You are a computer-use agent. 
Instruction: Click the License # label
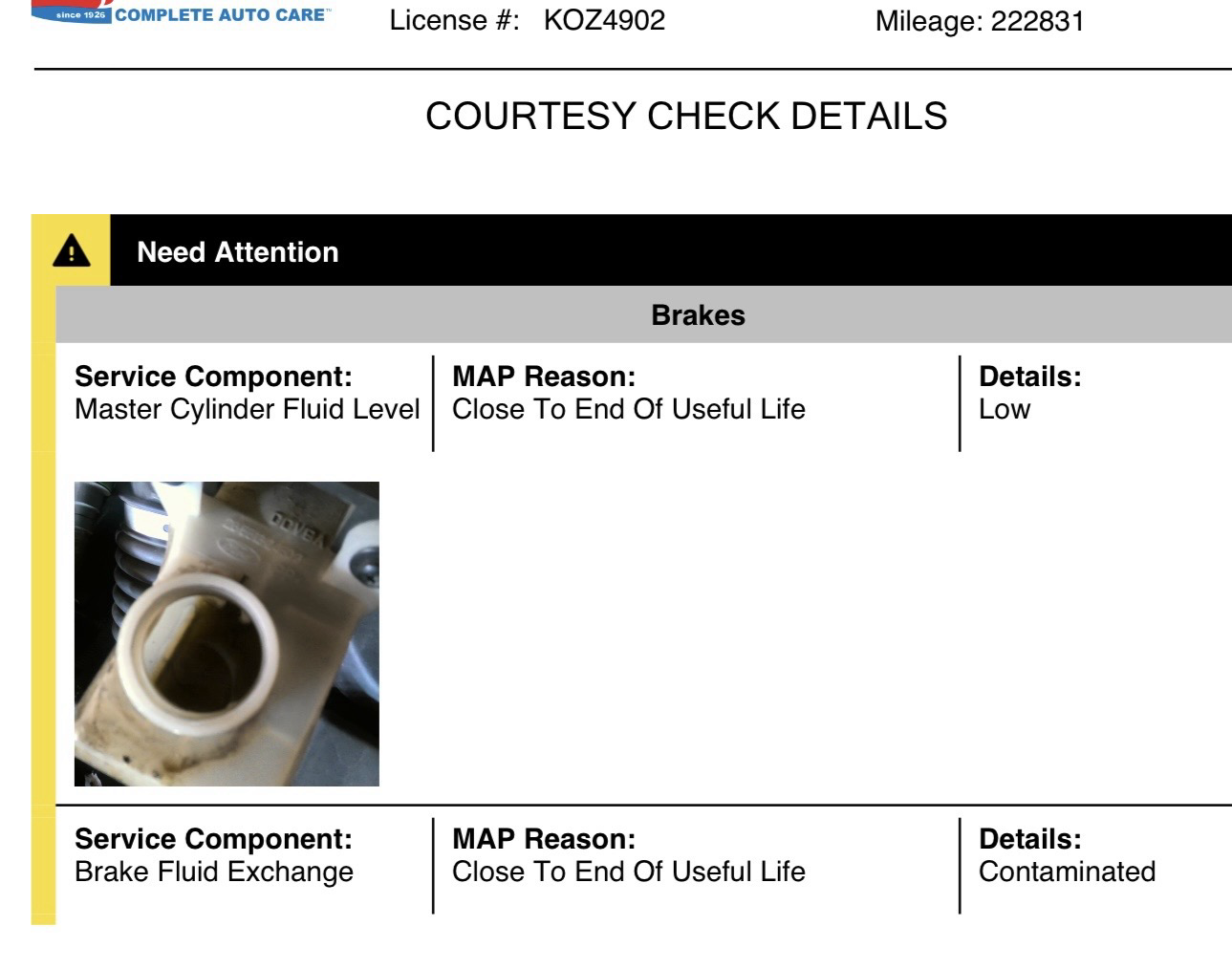(x=454, y=21)
